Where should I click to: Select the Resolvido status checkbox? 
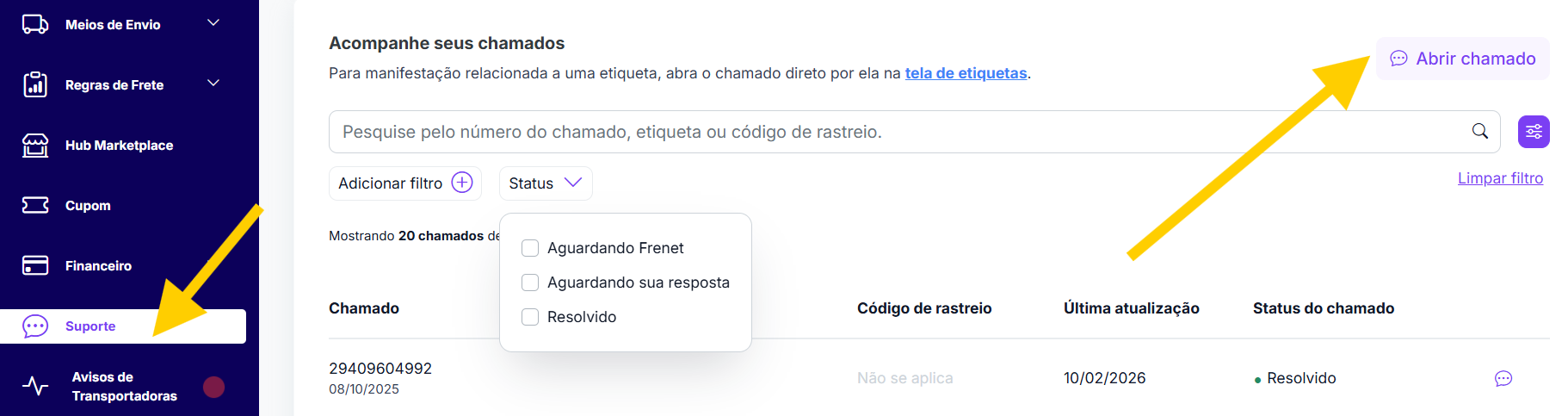click(530, 317)
